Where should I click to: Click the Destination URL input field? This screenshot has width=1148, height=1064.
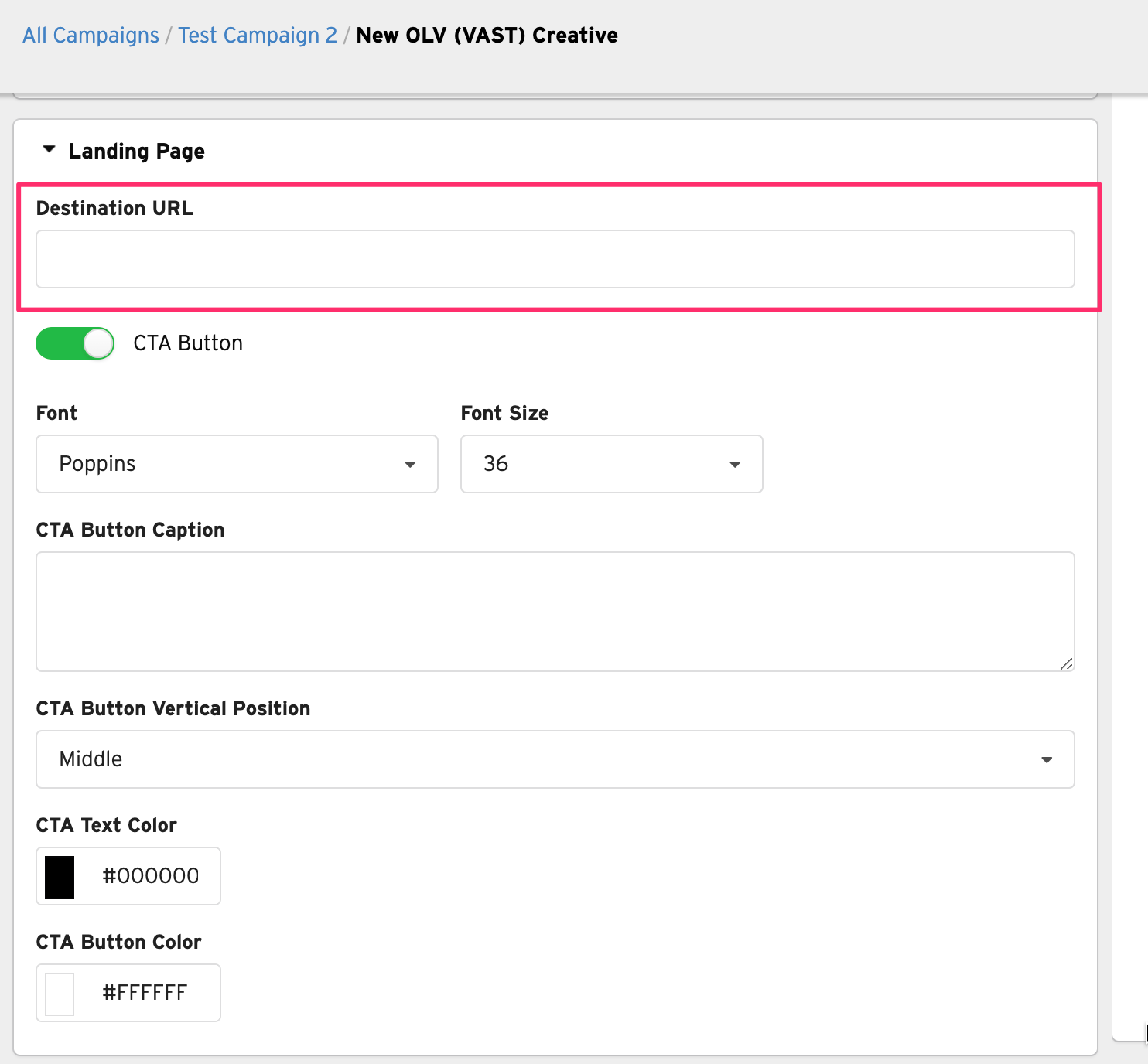[555, 259]
